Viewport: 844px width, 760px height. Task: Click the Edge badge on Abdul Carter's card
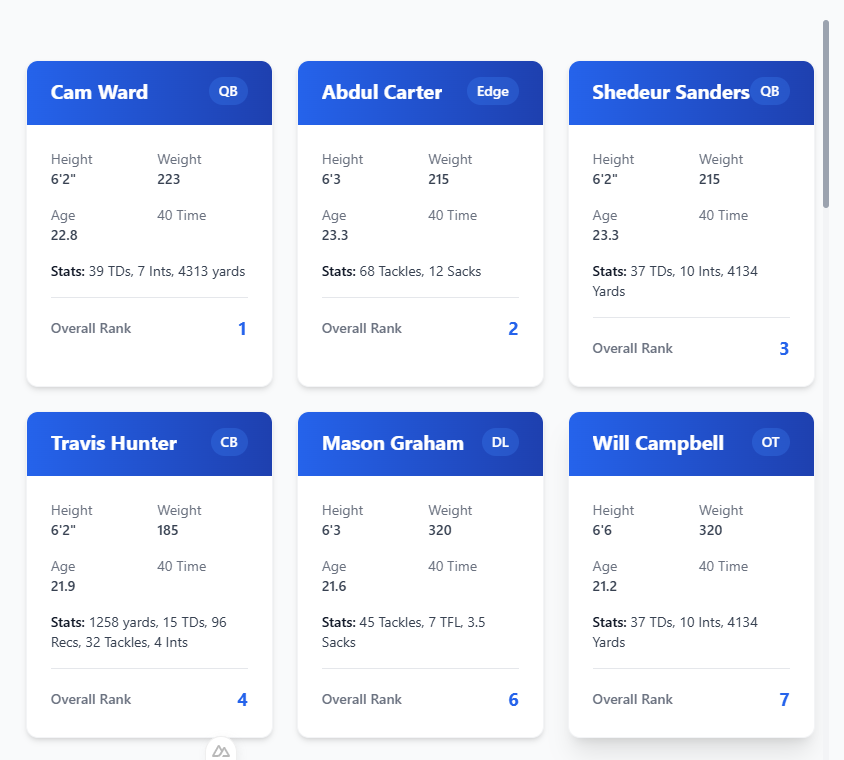coord(493,91)
